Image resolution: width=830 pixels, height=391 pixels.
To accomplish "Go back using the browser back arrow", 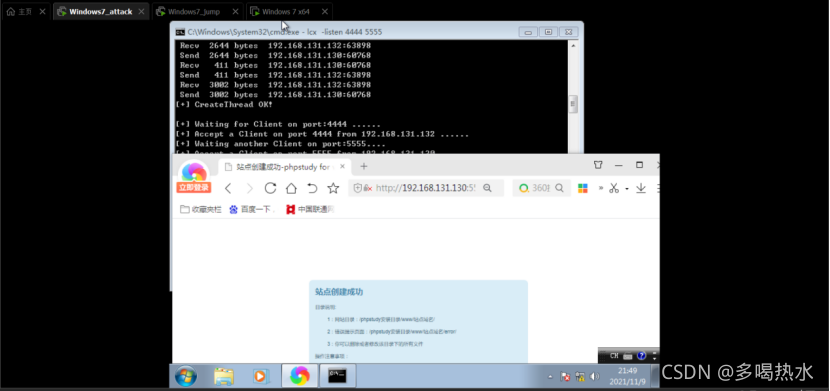I will pyautogui.click(x=228, y=188).
